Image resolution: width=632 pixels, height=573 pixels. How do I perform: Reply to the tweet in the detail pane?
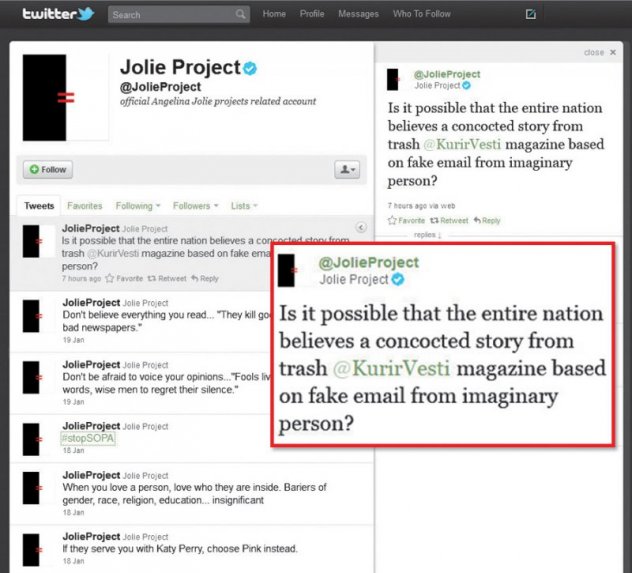487,220
